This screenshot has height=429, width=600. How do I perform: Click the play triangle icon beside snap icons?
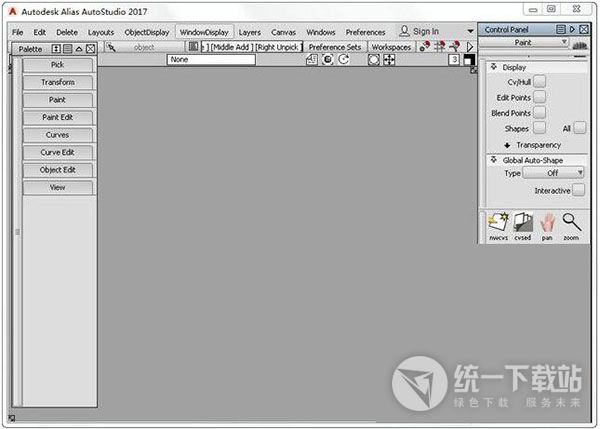click(x=470, y=47)
